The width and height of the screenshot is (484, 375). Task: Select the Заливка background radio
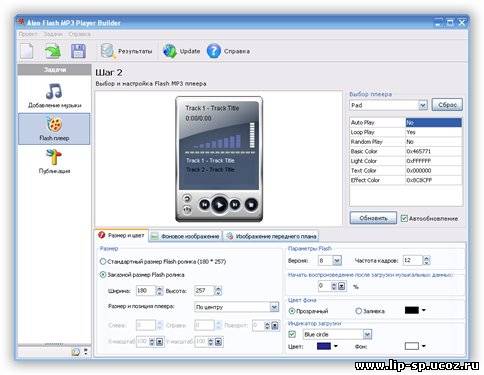point(359,311)
